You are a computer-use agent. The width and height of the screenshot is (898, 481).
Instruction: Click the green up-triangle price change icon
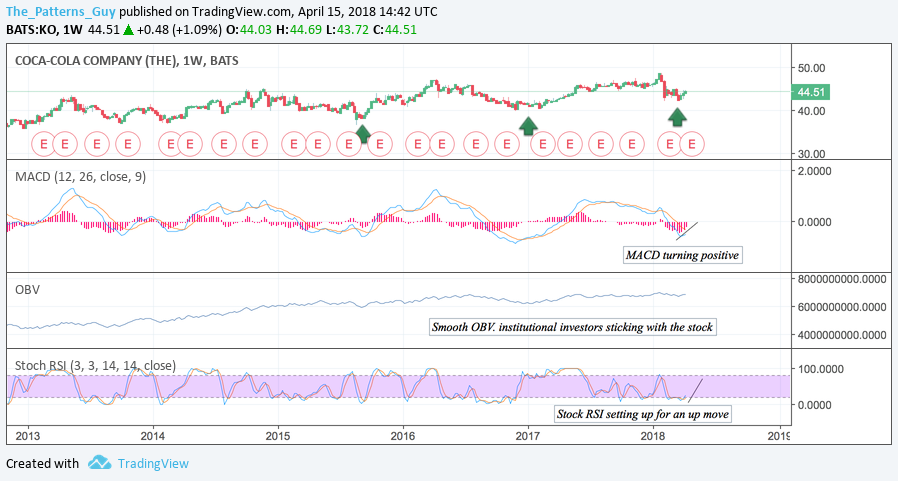[x=128, y=29]
